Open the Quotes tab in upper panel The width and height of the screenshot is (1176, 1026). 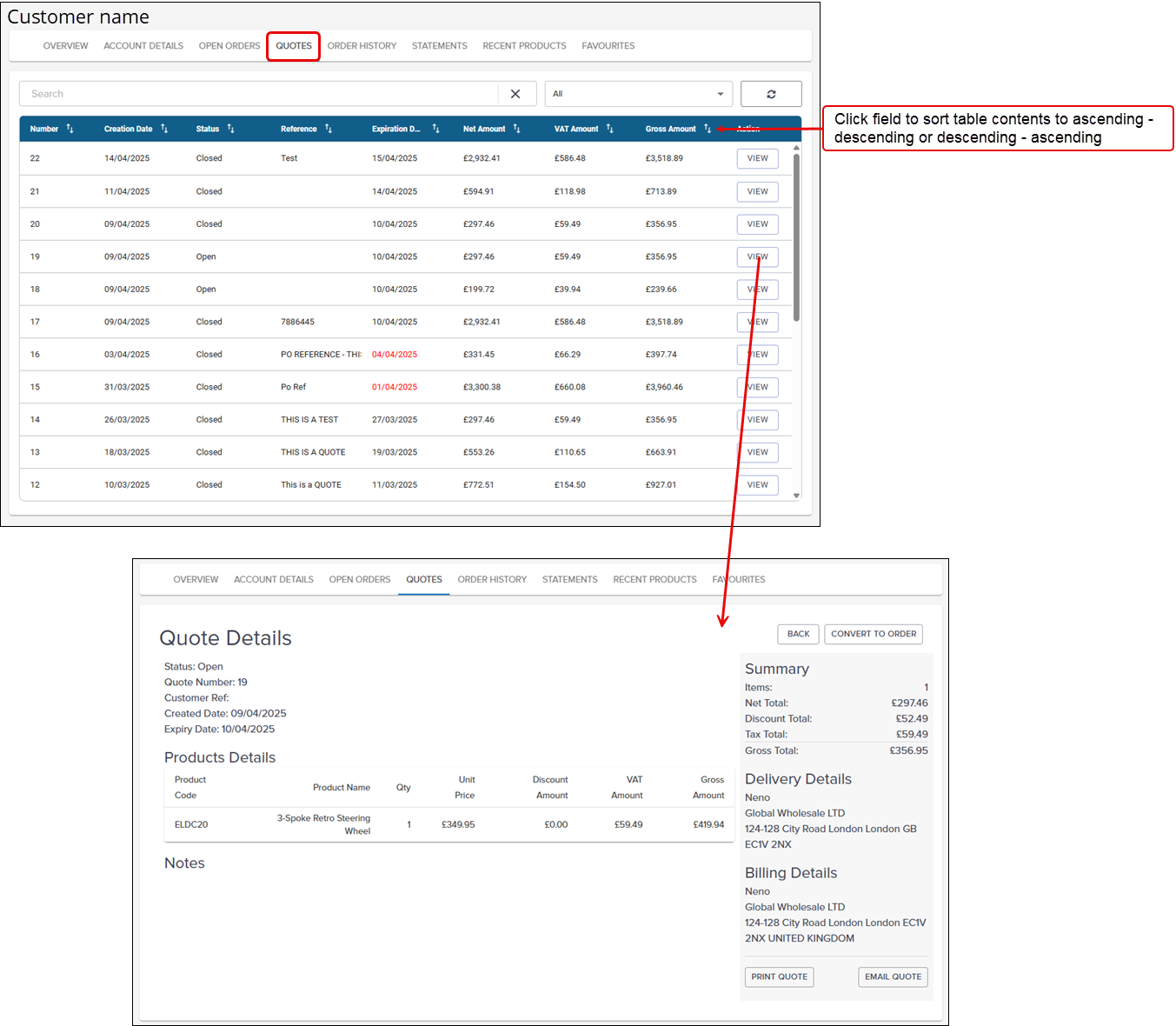(294, 46)
